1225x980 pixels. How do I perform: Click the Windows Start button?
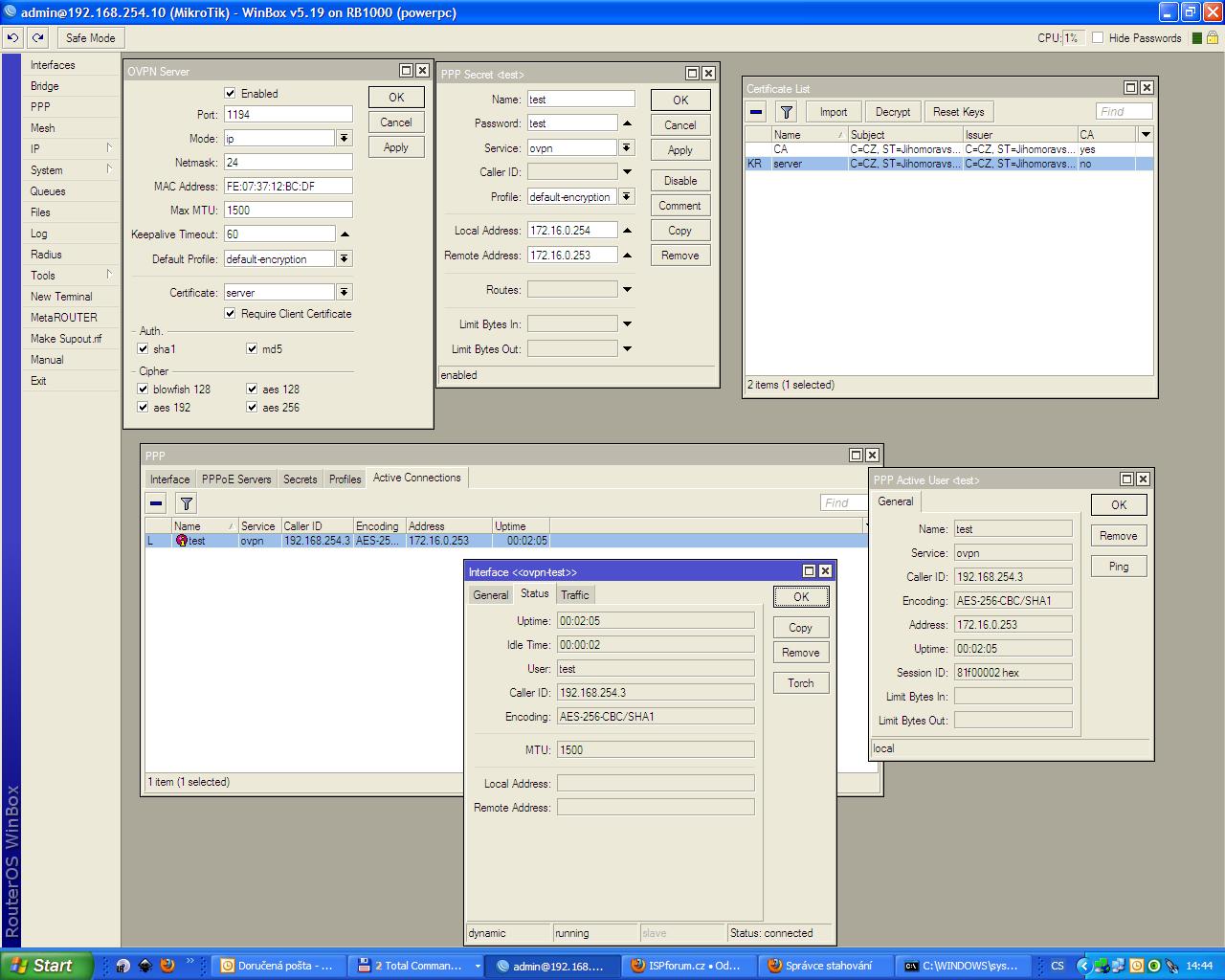click(47, 966)
